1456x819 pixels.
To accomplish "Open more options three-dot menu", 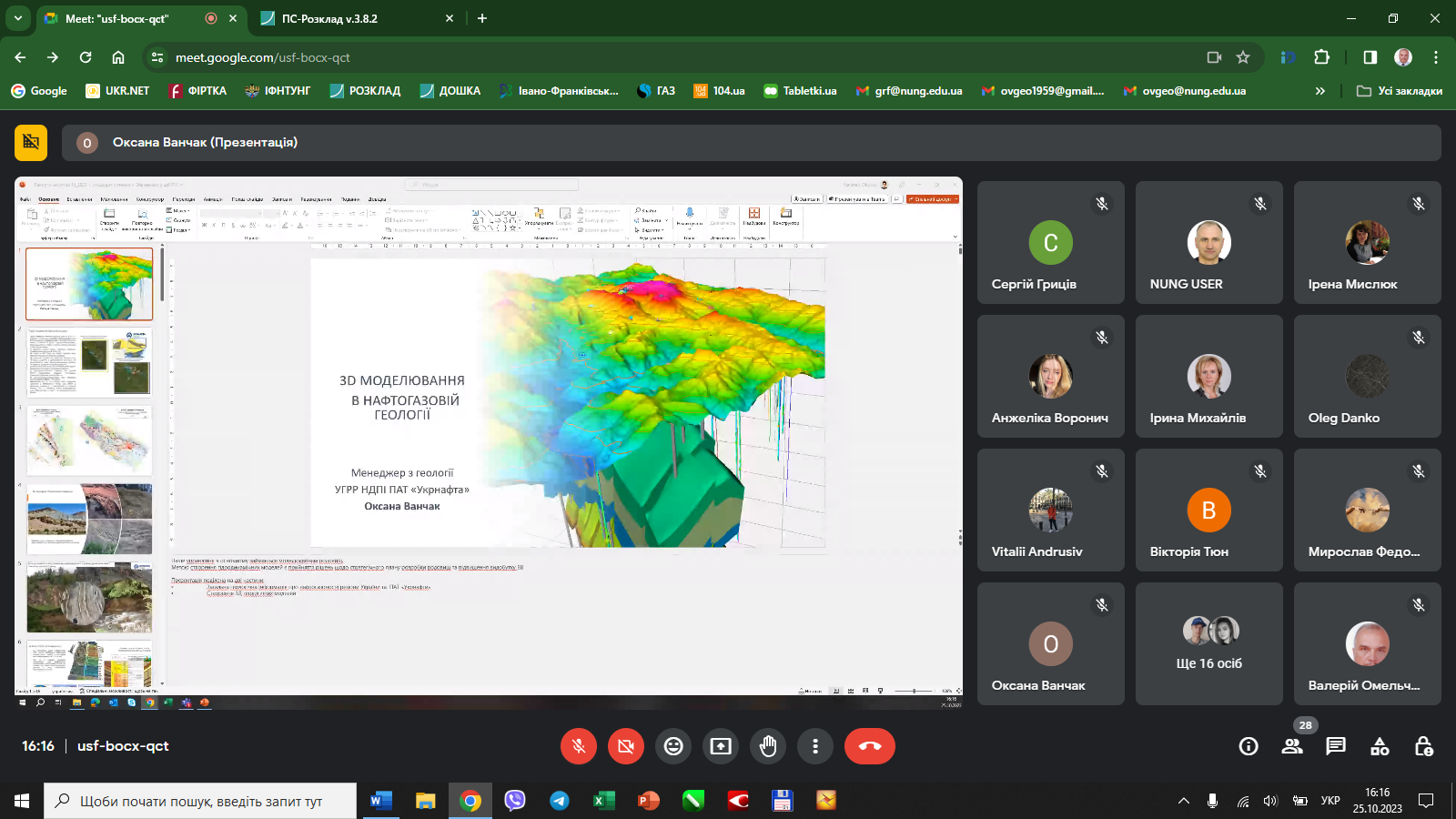I will pyautogui.click(x=815, y=746).
